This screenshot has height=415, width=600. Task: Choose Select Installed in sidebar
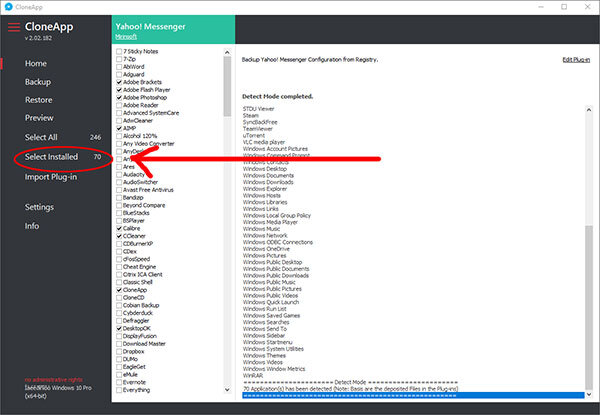tap(51, 157)
